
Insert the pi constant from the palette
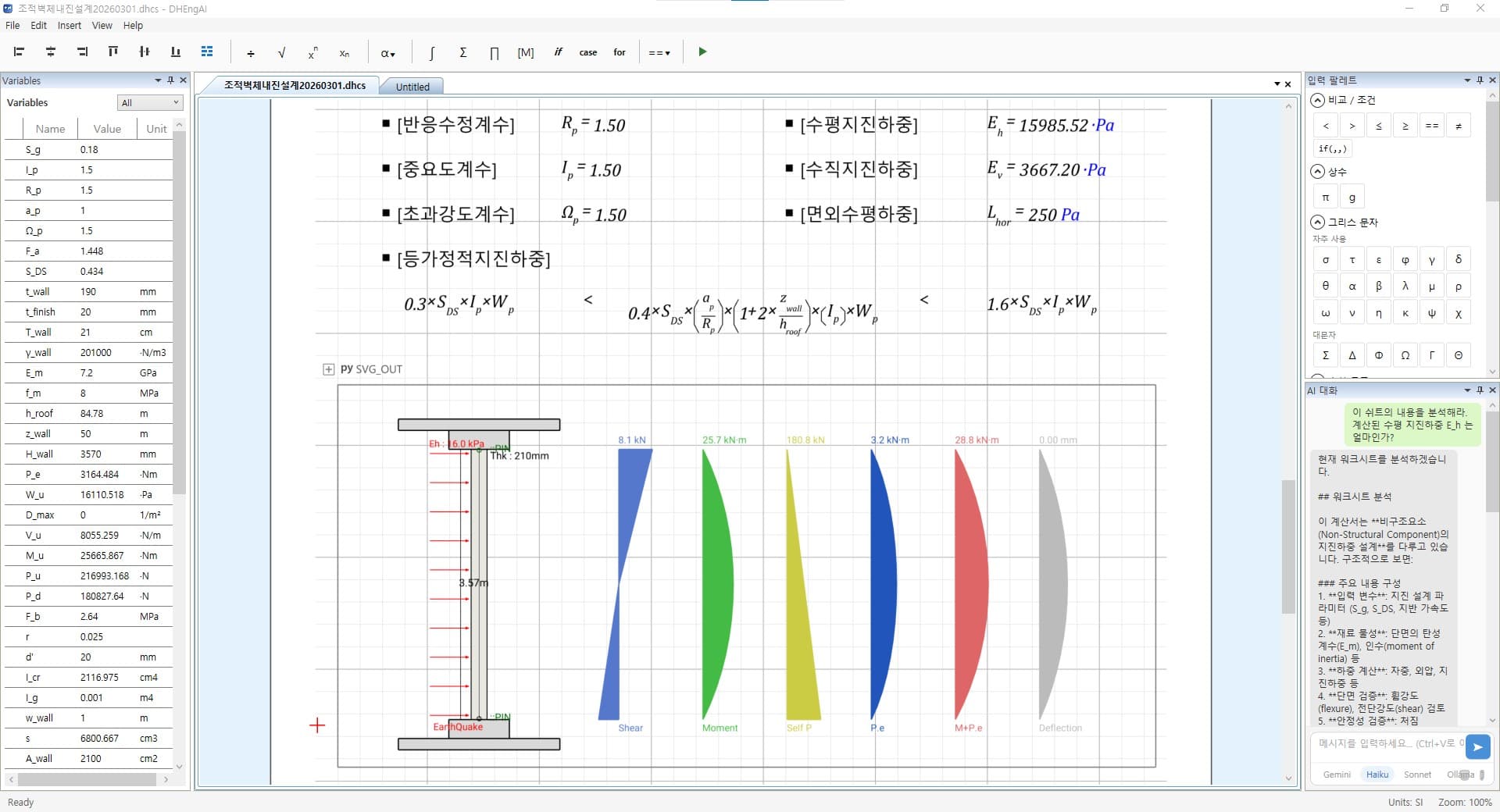tap(1325, 198)
